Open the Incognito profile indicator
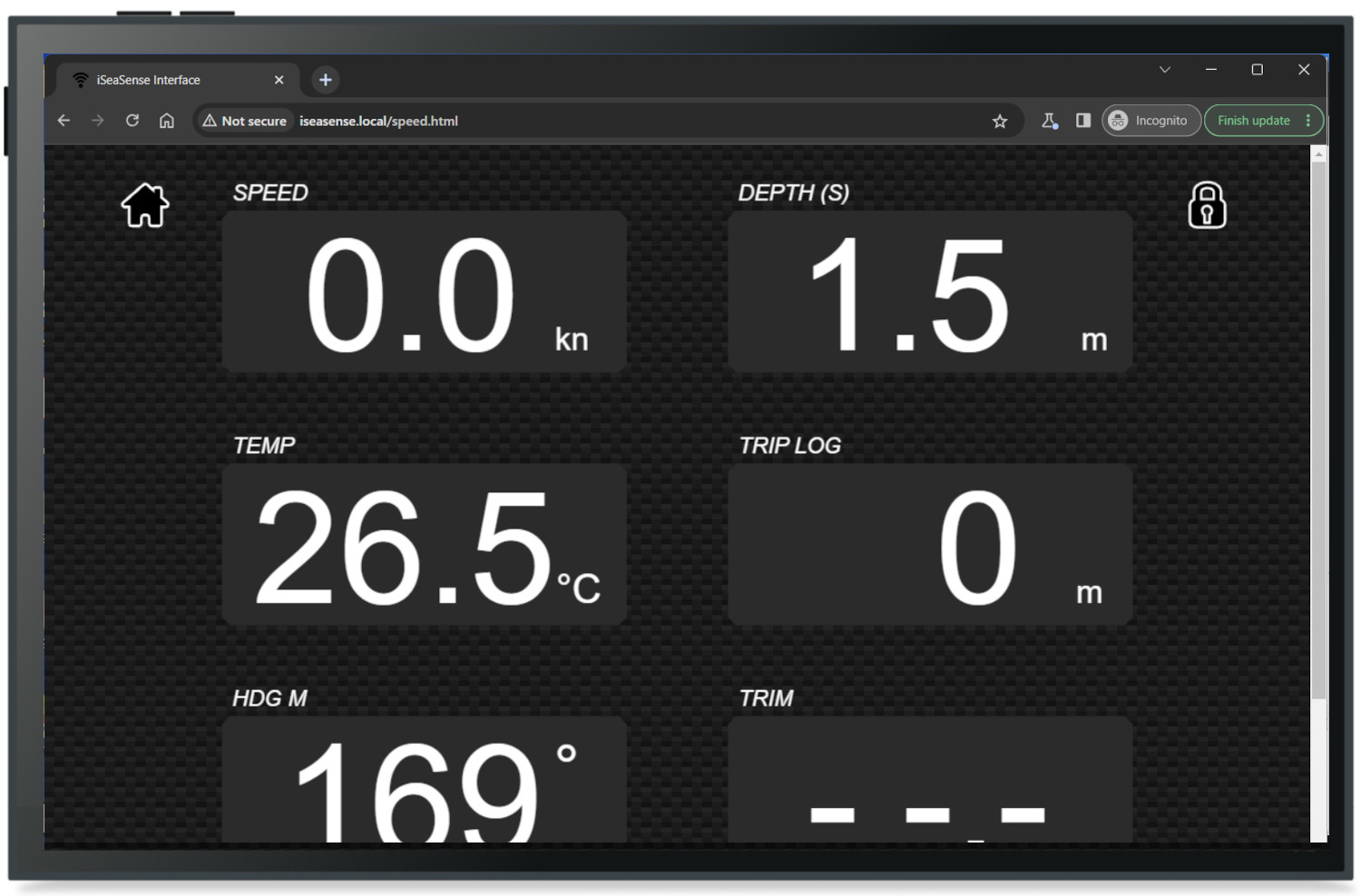The height and width of the screenshot is (896, 1361). (x=1150, y=121)
